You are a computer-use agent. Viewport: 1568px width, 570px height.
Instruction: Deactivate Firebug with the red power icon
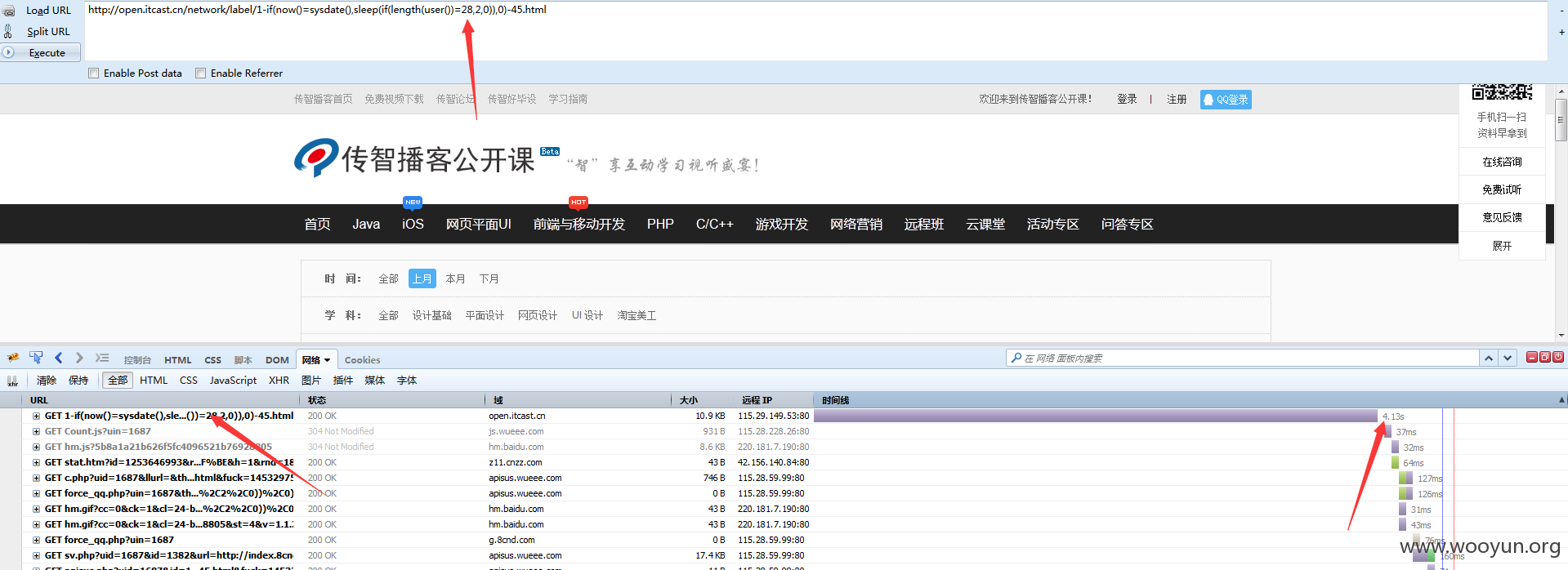click(x=1558, y=357)
